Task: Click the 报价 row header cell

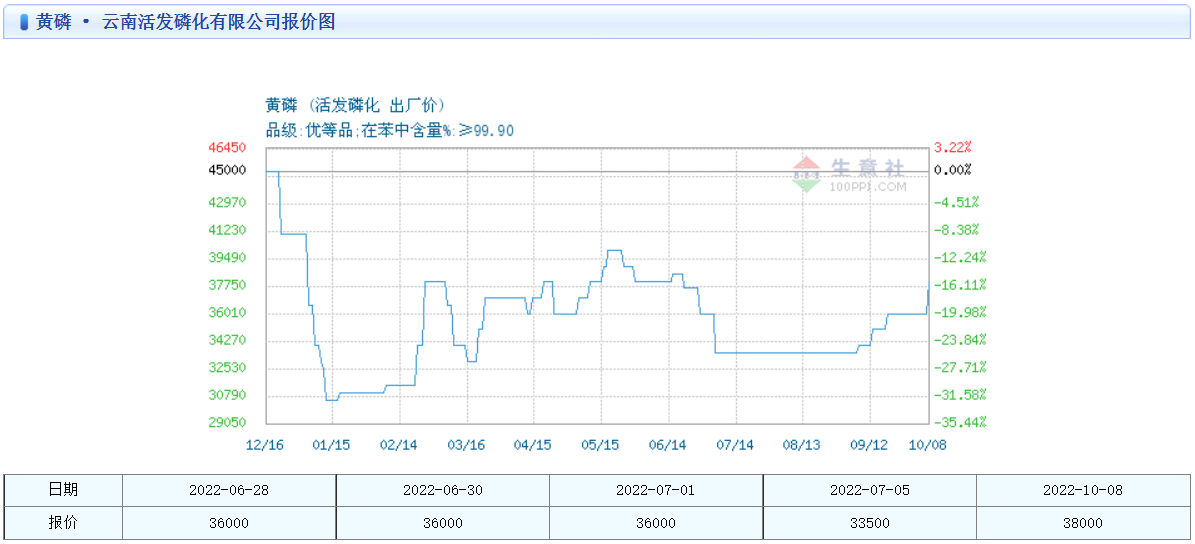Action: (63, 523)
